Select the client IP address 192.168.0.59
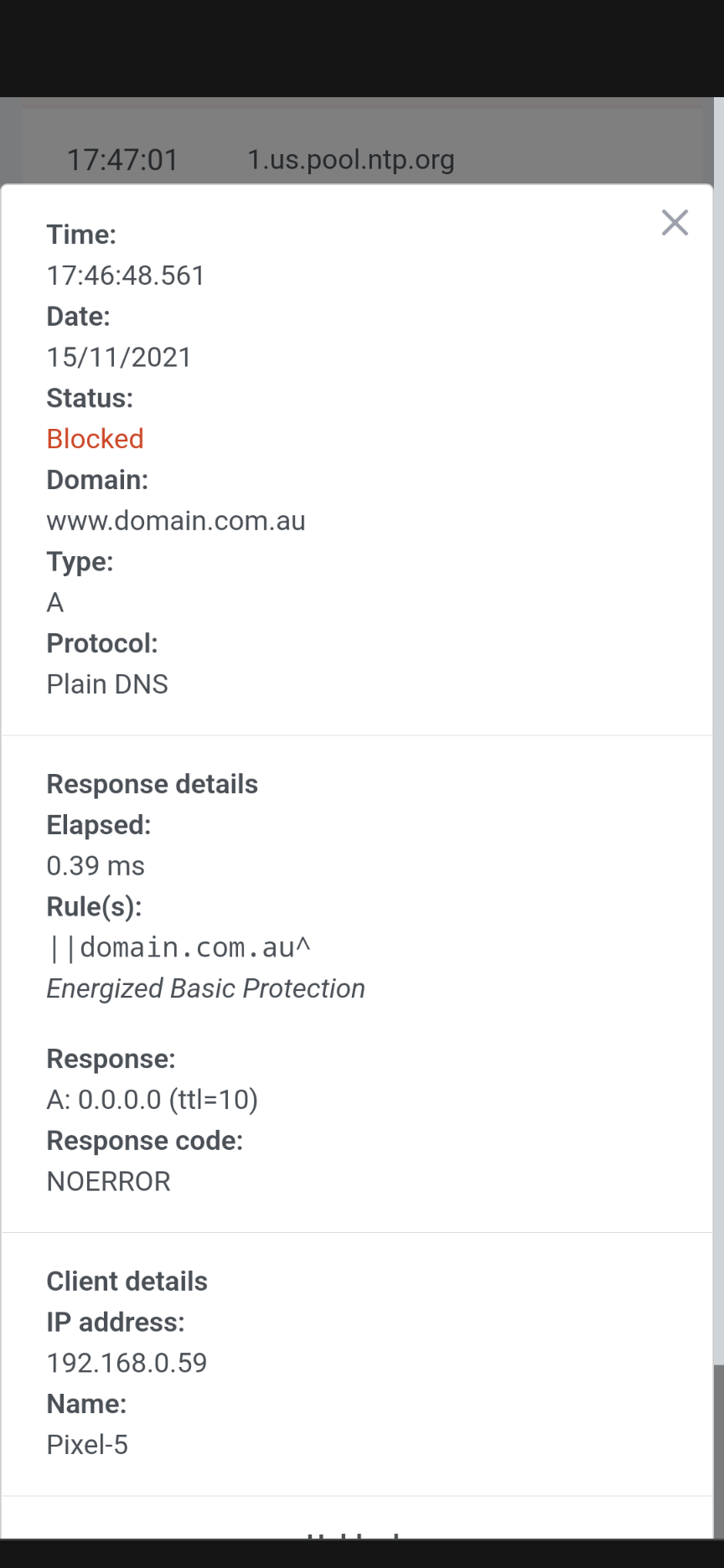The image size is (724, 1568). click(x=127, y=1363)
